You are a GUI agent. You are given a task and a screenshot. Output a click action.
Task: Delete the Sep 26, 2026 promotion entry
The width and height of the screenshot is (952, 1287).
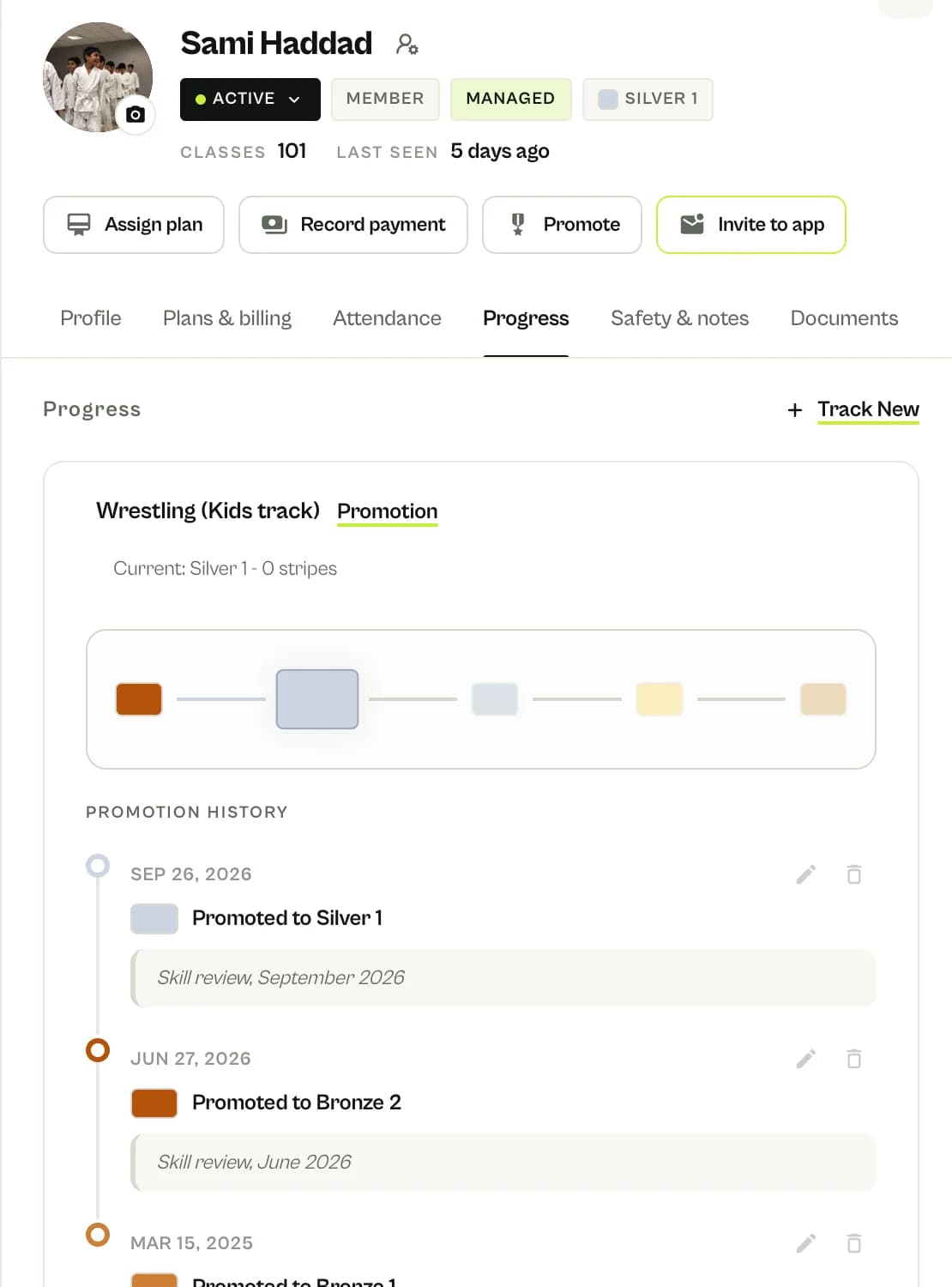pyautogui.click(x=854, y=874)
